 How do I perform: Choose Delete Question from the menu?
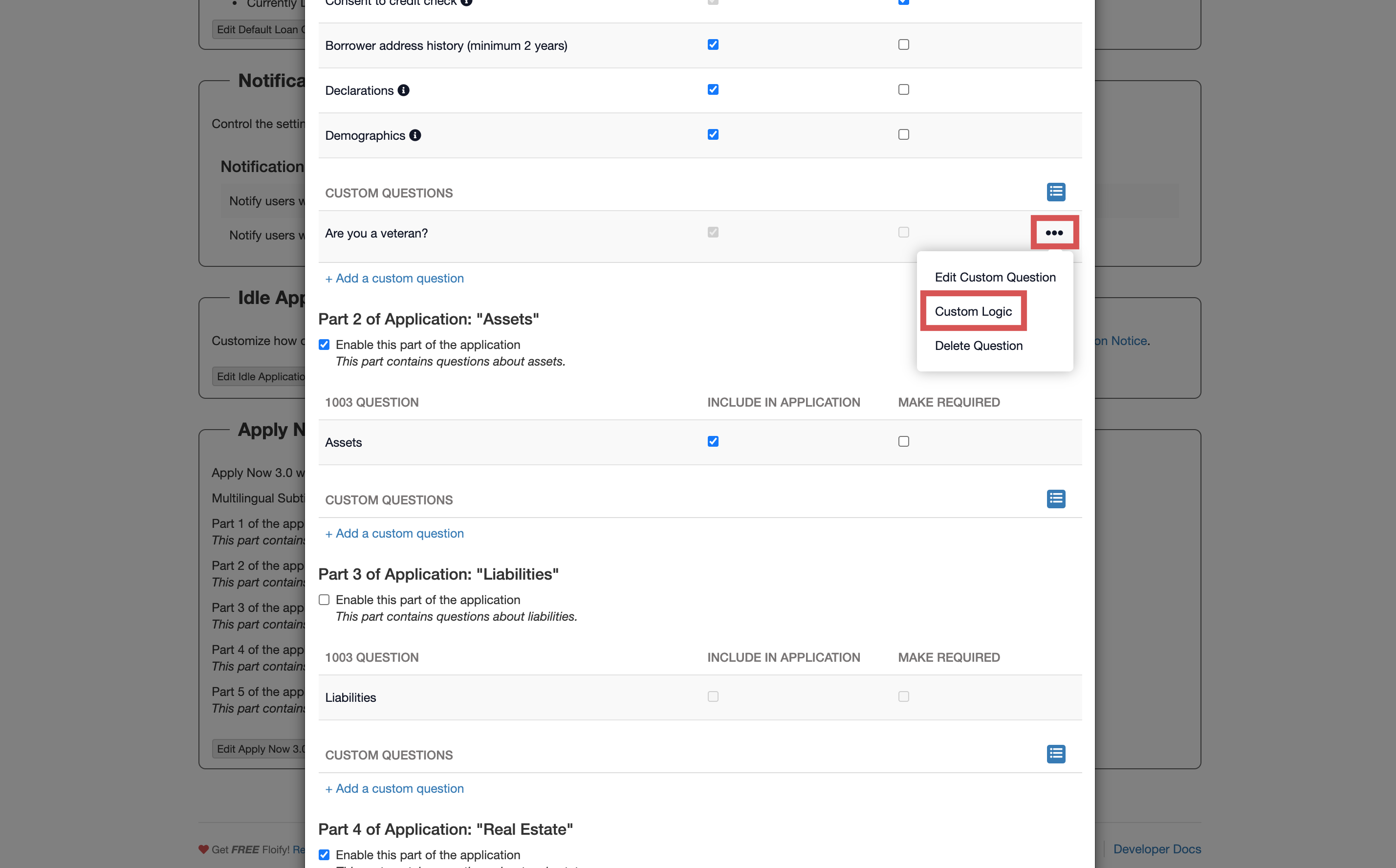(978, 346)
